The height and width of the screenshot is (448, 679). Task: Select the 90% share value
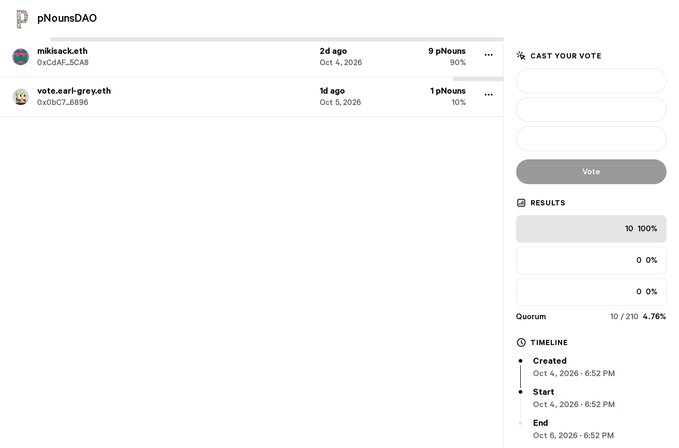(x=458, y=62)
